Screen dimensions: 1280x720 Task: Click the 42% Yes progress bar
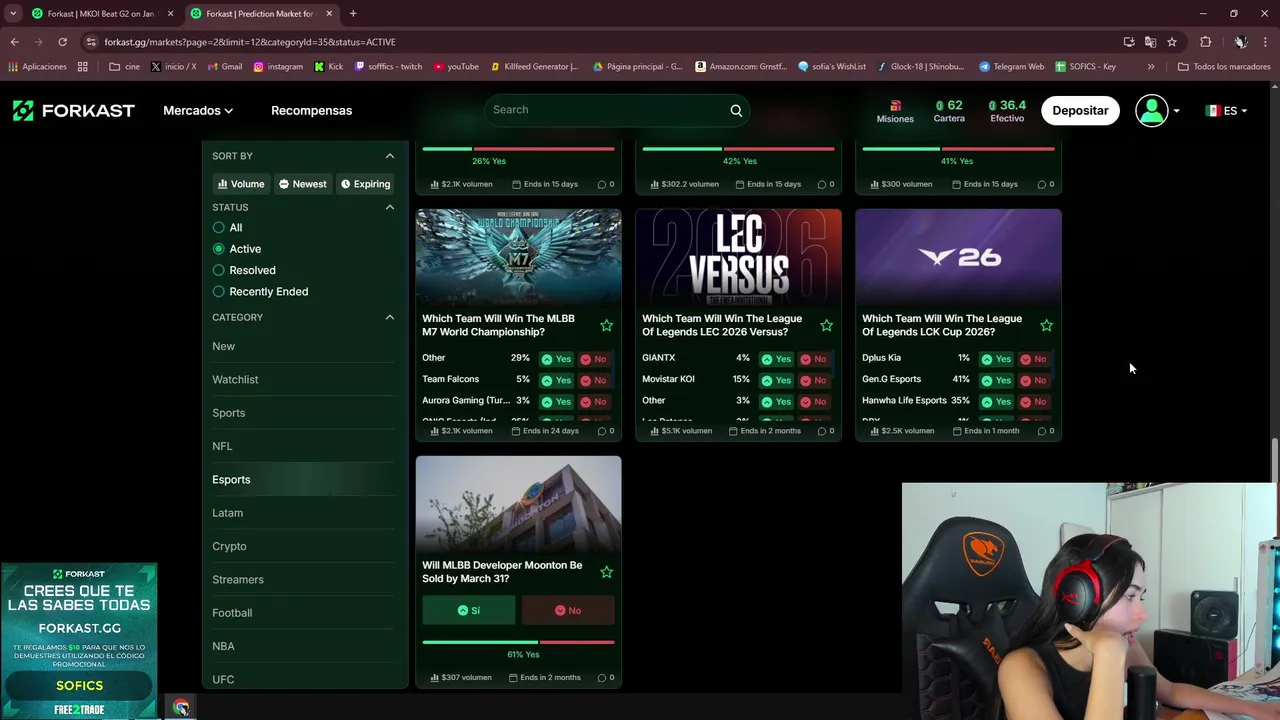tap(738, 149)
